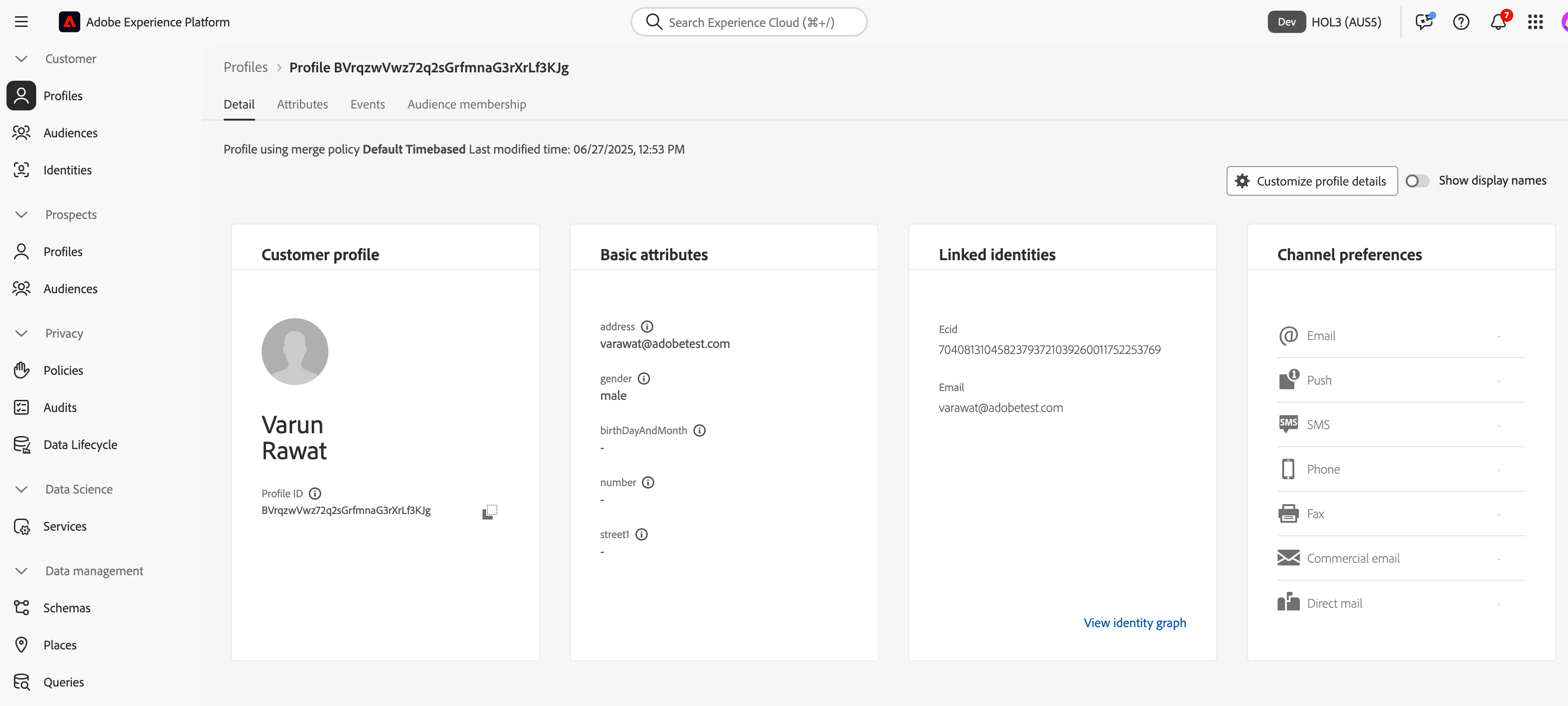Click the profile avatar placeholder
Screen dimensions: 1568x706
point(295,351)
